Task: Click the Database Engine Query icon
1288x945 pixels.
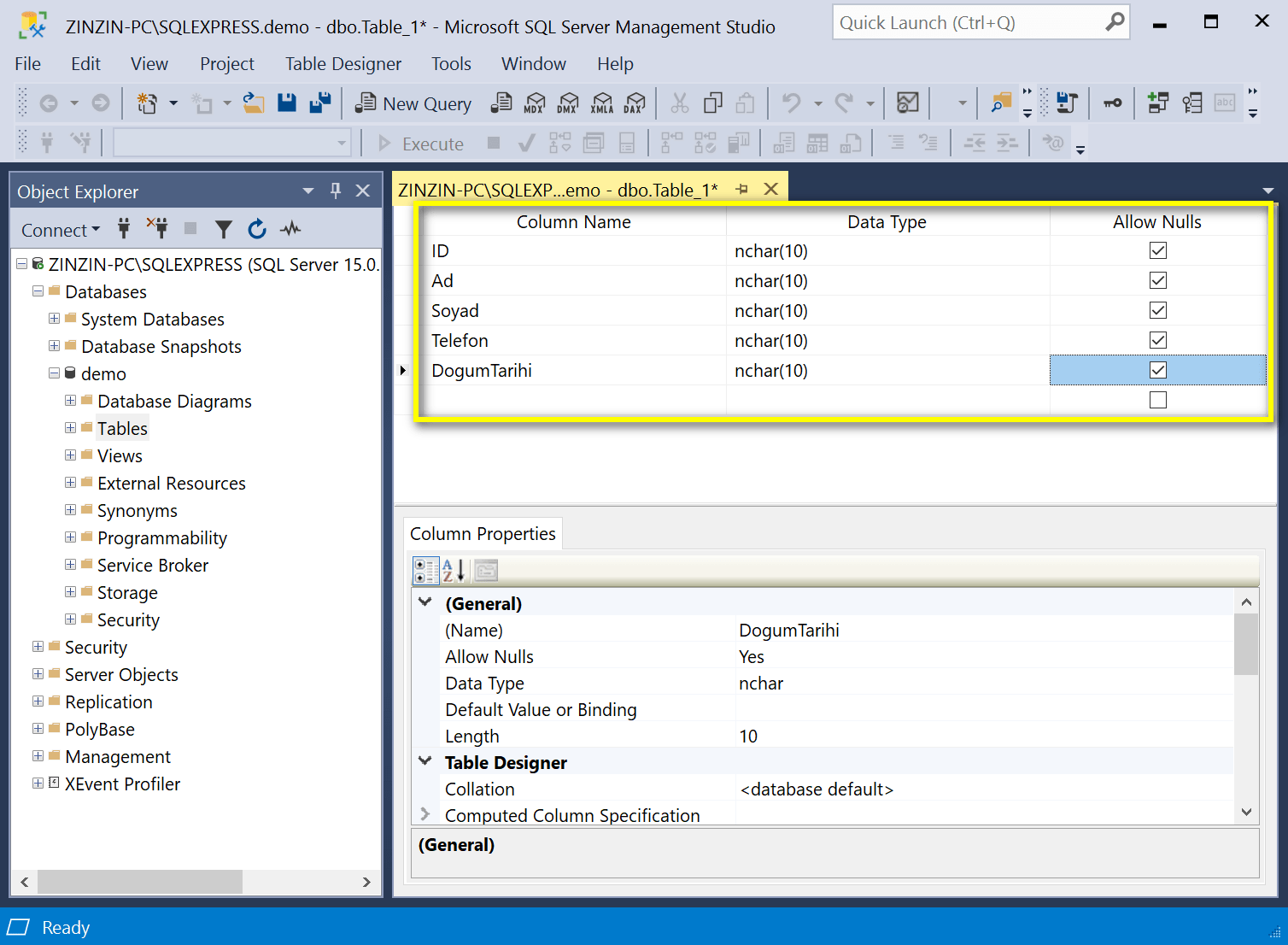Action: pyautogui.click(x=501, y=103)
